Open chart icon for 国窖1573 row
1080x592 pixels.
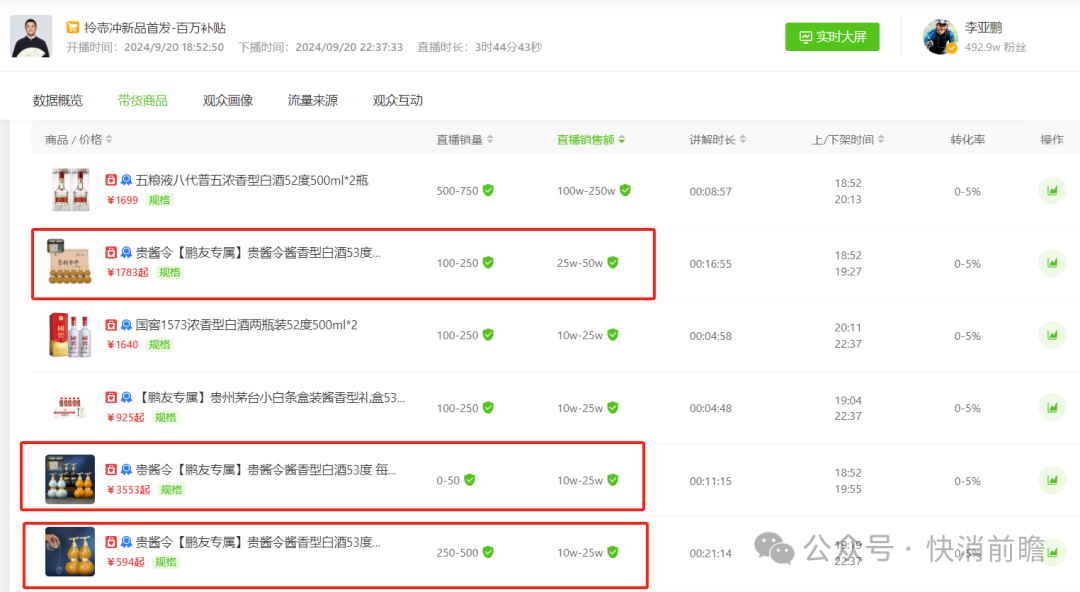pyautogui.click(x=1052, y=336)
